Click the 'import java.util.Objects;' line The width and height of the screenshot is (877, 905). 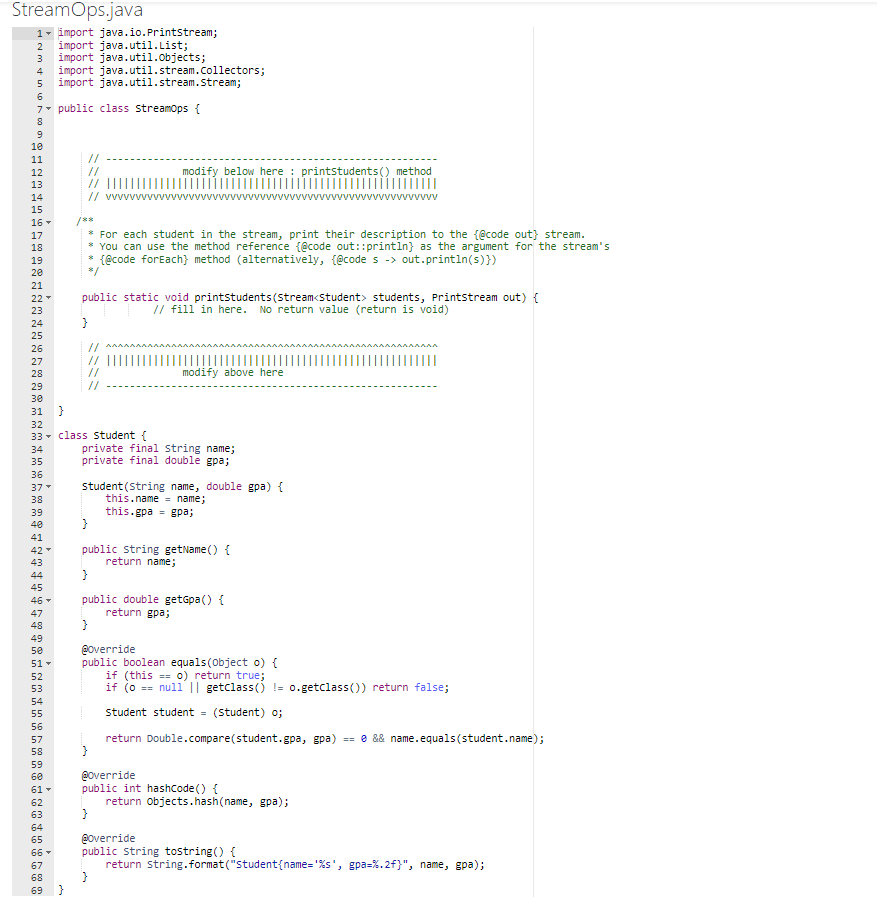coord(132,58)
